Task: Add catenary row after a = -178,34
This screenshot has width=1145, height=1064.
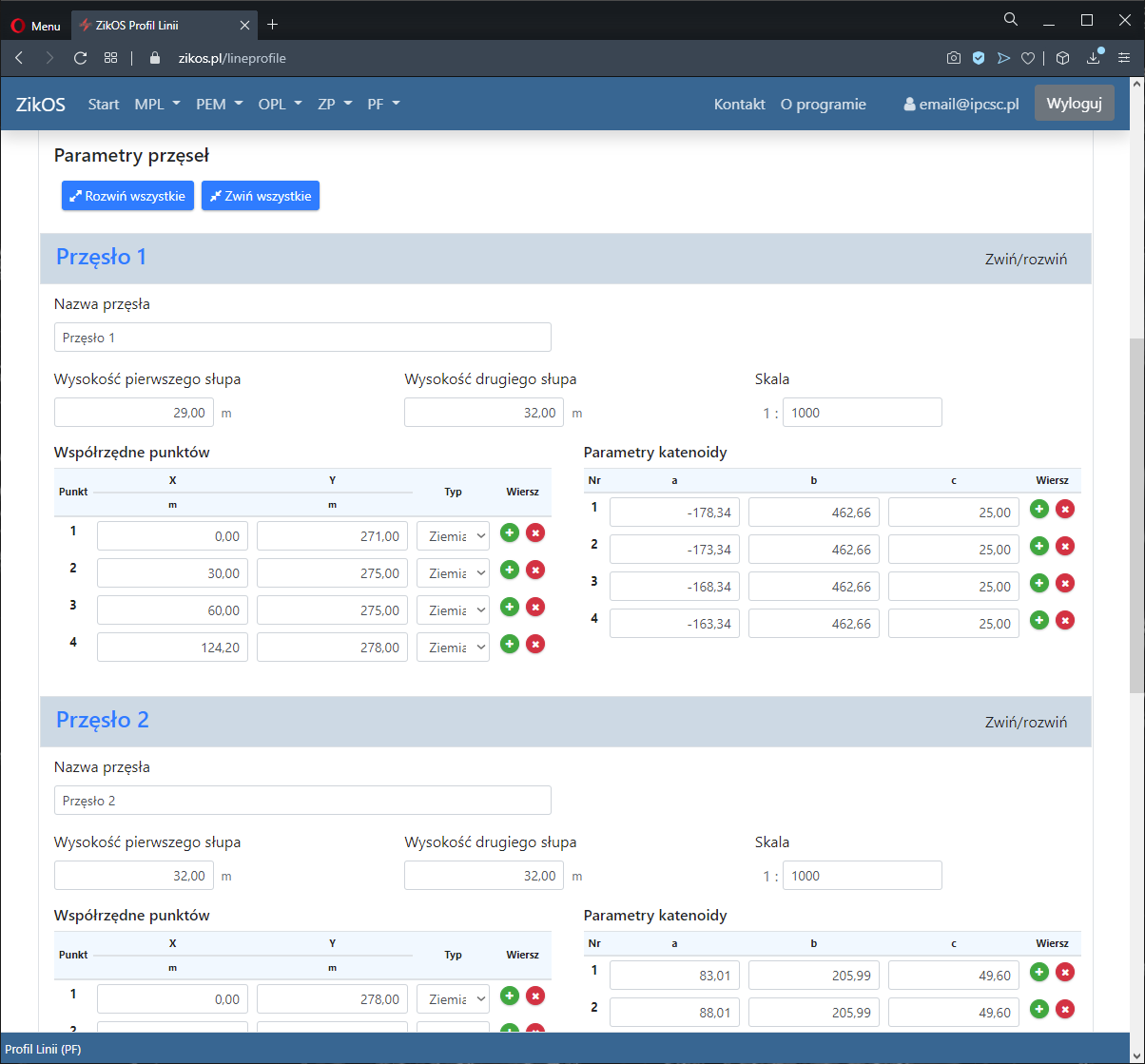Action: tap(1039, 509)
